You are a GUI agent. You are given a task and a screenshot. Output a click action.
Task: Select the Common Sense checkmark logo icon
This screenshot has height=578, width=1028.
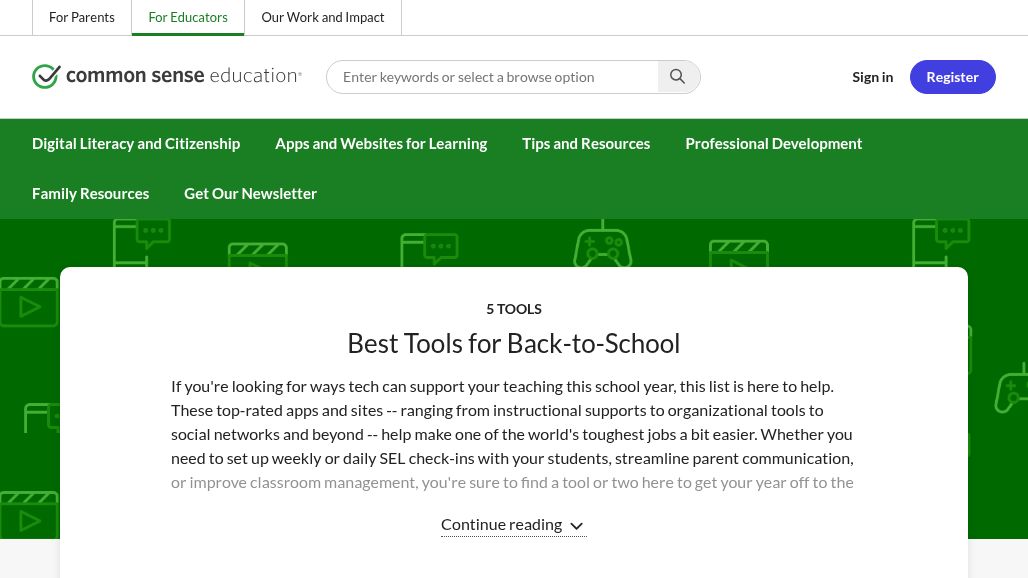[47, 76]
